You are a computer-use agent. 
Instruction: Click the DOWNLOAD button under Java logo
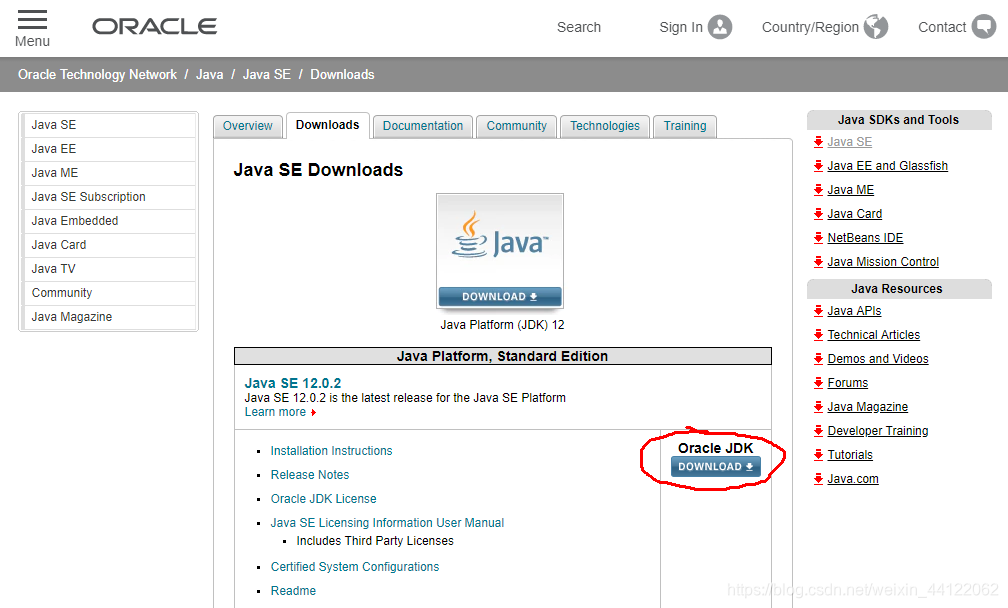(500, 296)
